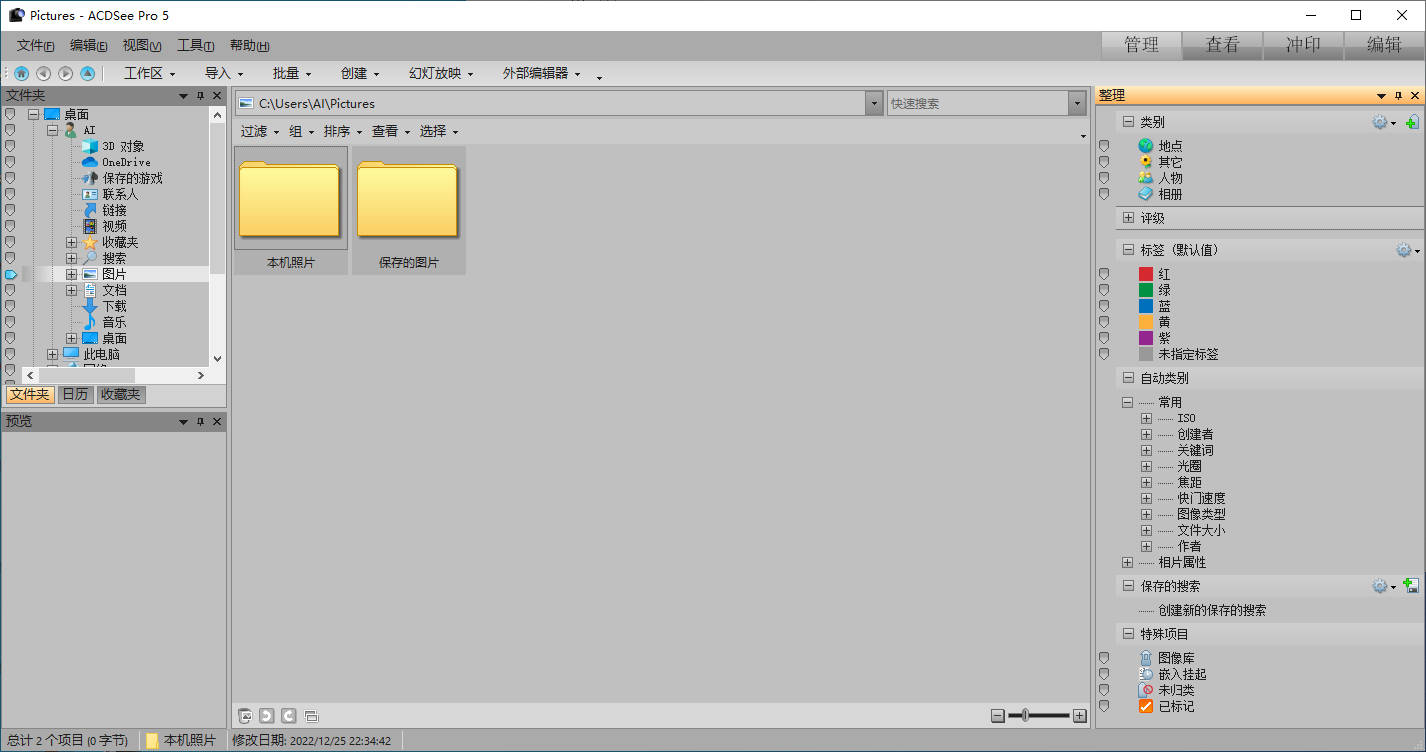
Task: Close the 预览 panel
Action: (x=217, y=422)
